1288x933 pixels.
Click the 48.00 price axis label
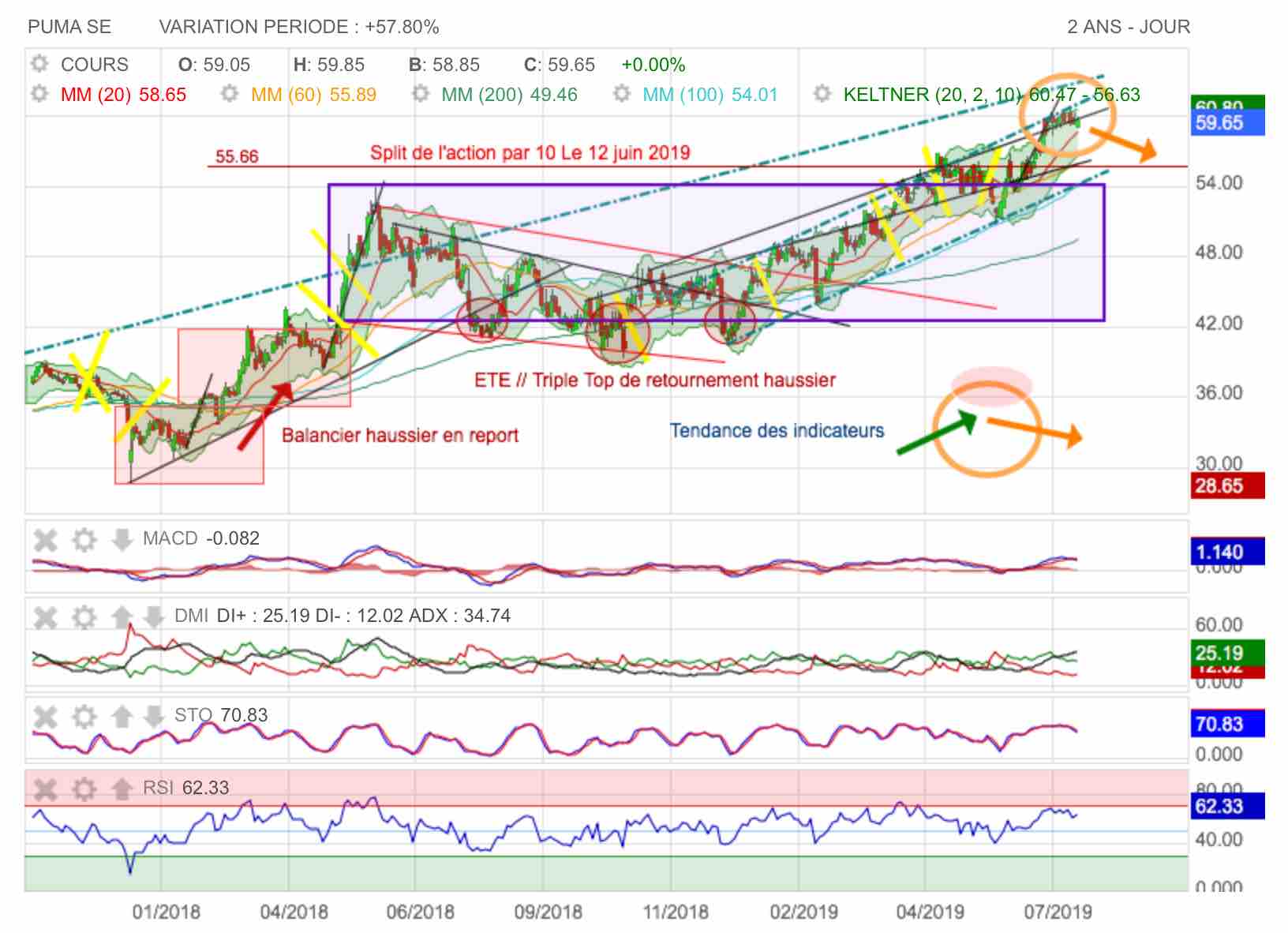coord(1219,253)
